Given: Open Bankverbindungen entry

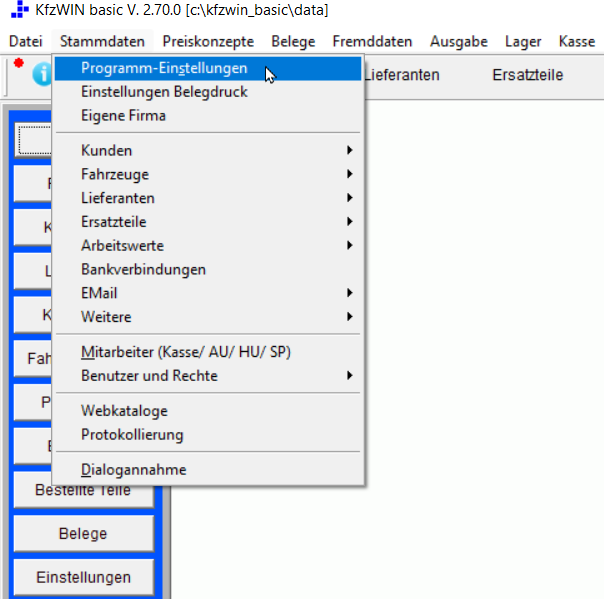Looking at the screenshot, I should (x=208, y=269).
